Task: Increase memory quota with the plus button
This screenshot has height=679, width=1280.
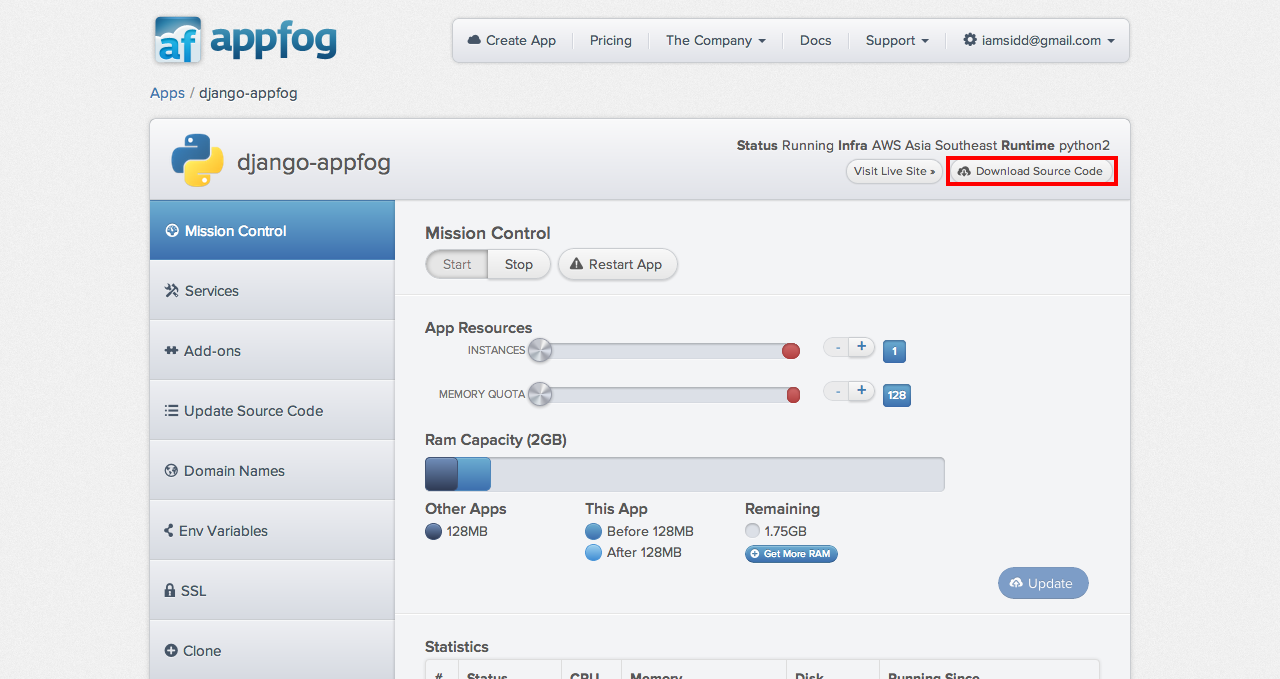Action: 862,391
